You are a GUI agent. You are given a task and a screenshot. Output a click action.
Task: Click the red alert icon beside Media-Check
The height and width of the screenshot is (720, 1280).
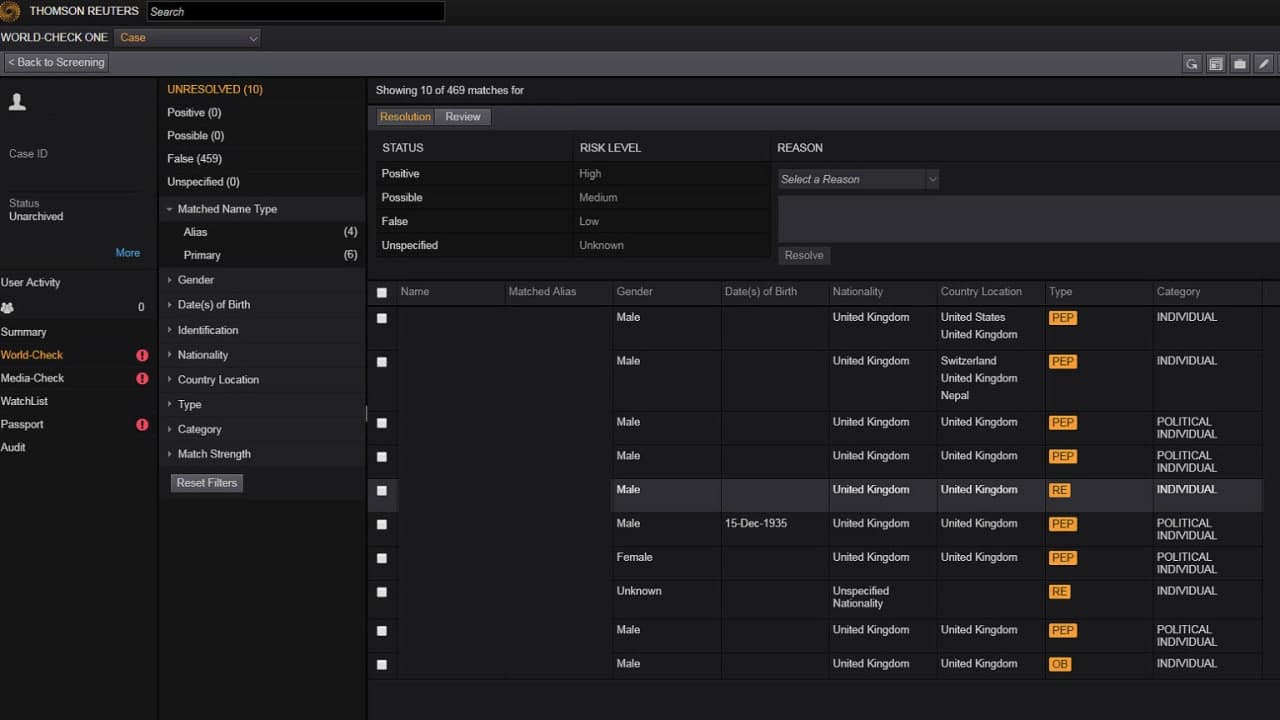(x=142, y=378)
